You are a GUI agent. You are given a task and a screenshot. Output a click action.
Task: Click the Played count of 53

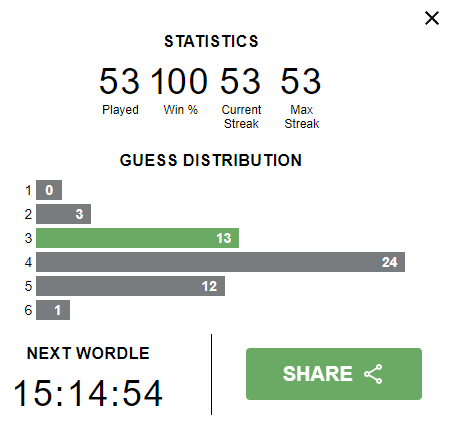coord(119,81)
